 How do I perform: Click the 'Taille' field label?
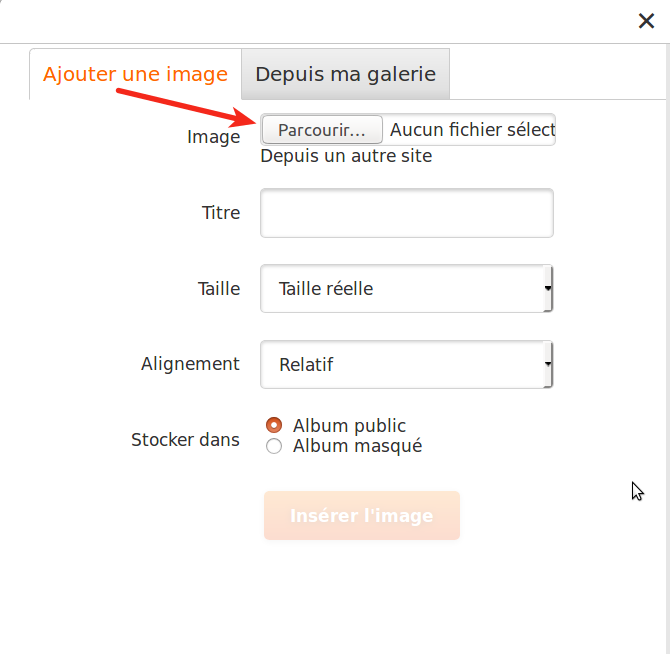point(219,289)
